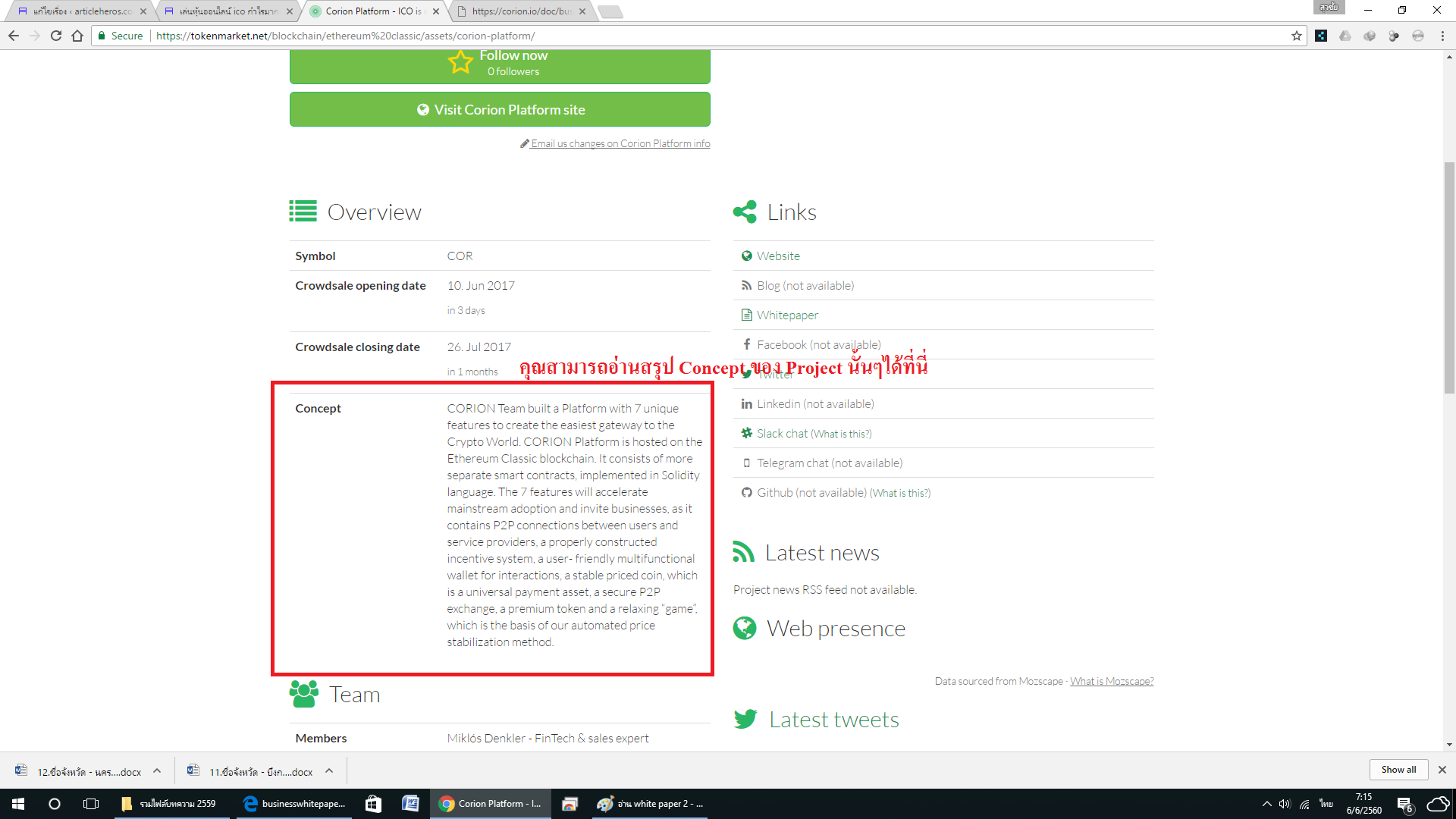
Task: Open Chrome's three-dot menu
Action: (1442, 36)
